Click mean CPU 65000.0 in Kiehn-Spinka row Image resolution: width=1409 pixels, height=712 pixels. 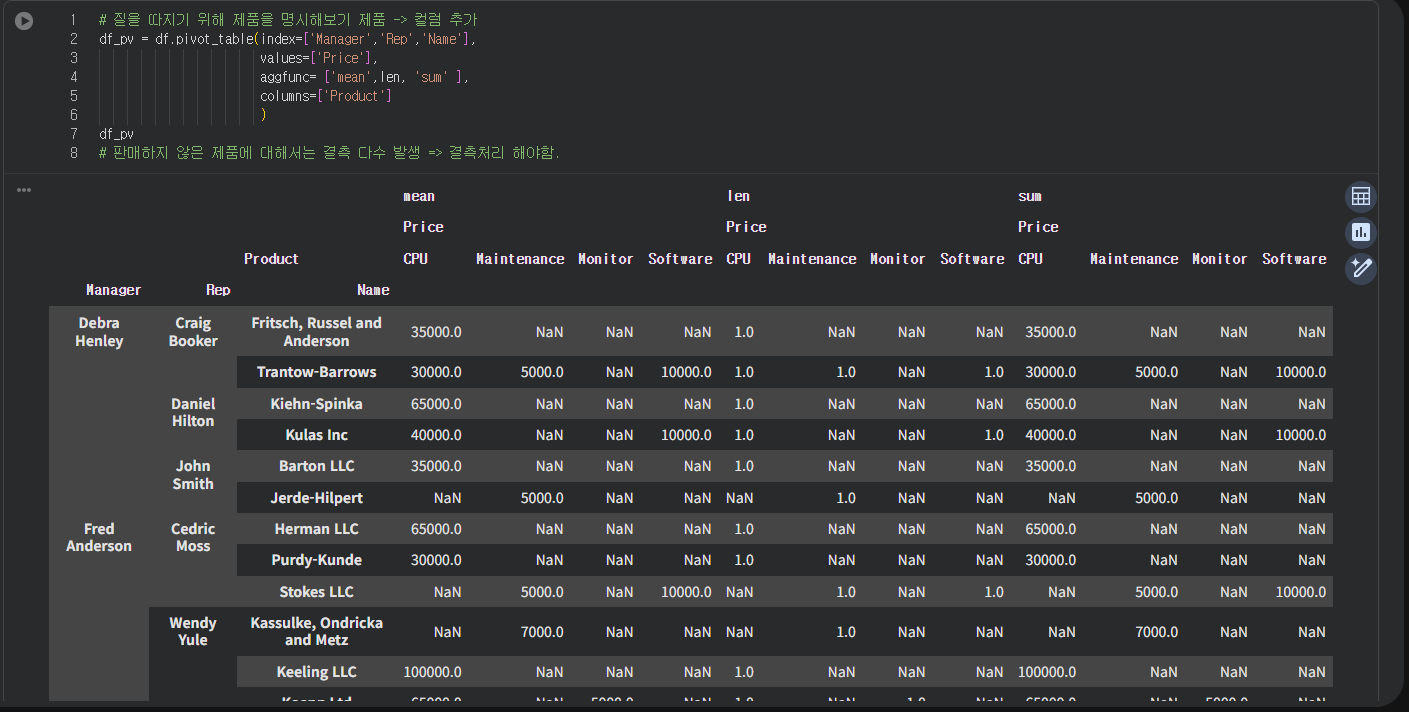436,404
